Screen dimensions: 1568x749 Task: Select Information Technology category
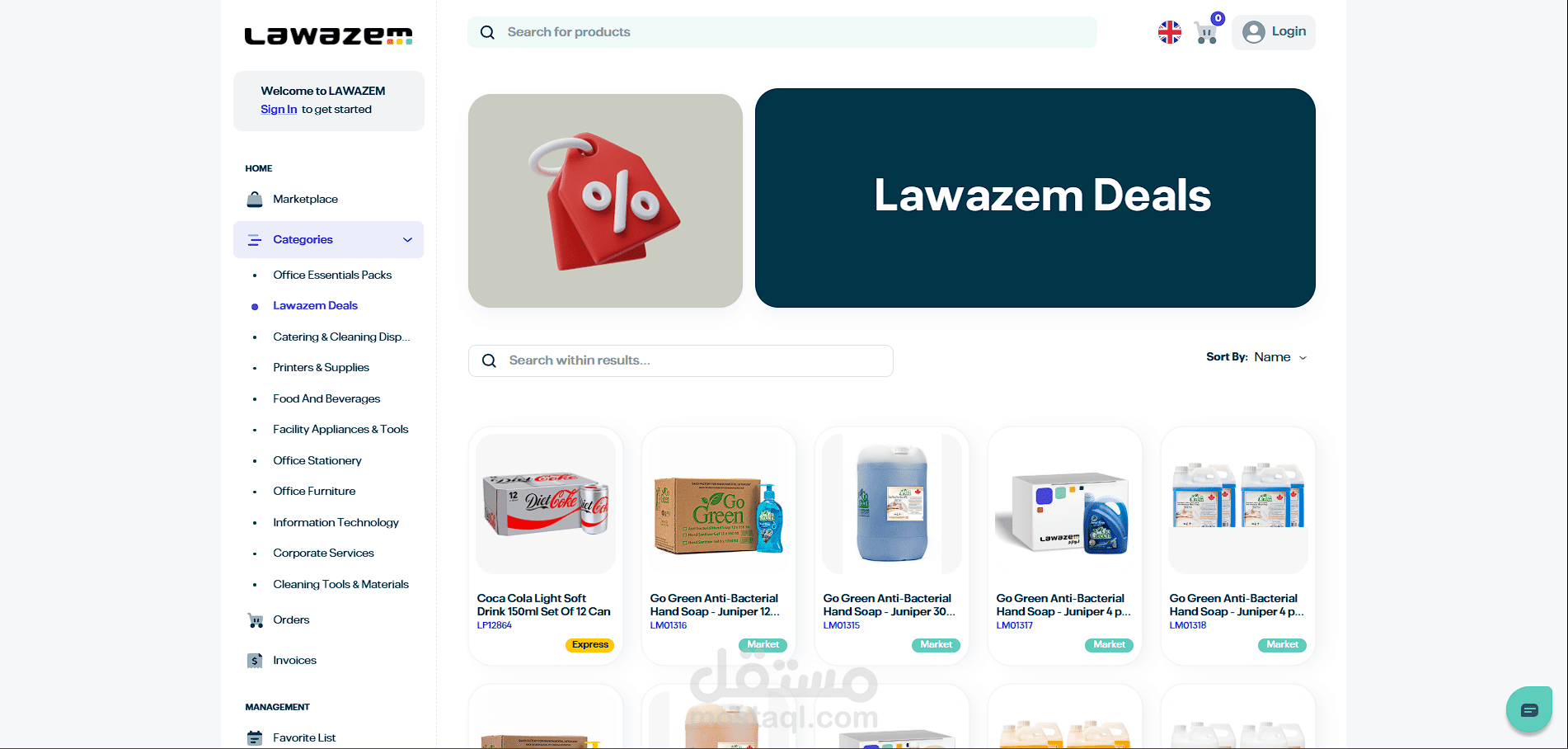pos(336,523)
